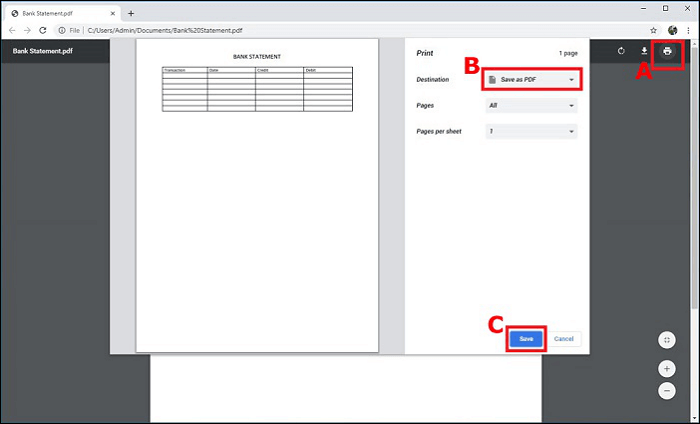Open the Chrome three-dot menu

[x=689, y=30]
